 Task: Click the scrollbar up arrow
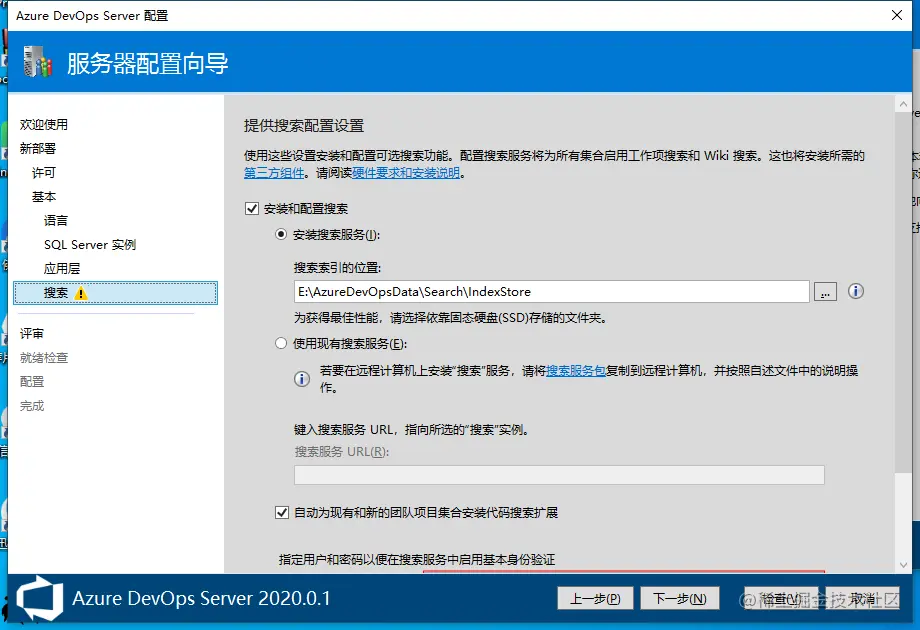click(x=903, y=104)
